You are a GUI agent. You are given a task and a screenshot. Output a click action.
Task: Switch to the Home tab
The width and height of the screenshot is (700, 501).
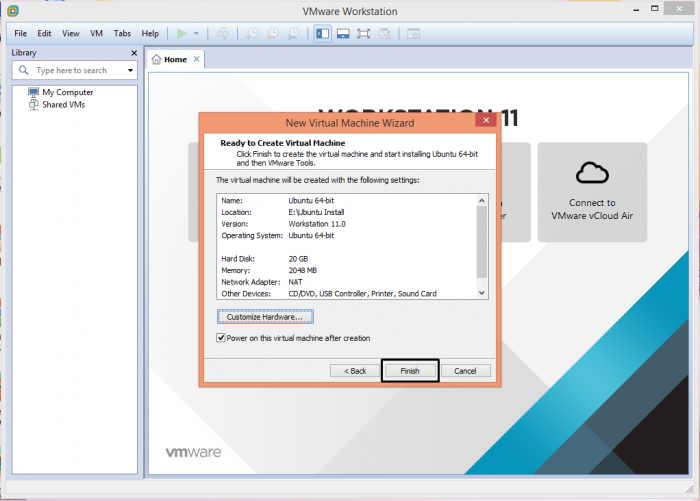tap(175, 59)
